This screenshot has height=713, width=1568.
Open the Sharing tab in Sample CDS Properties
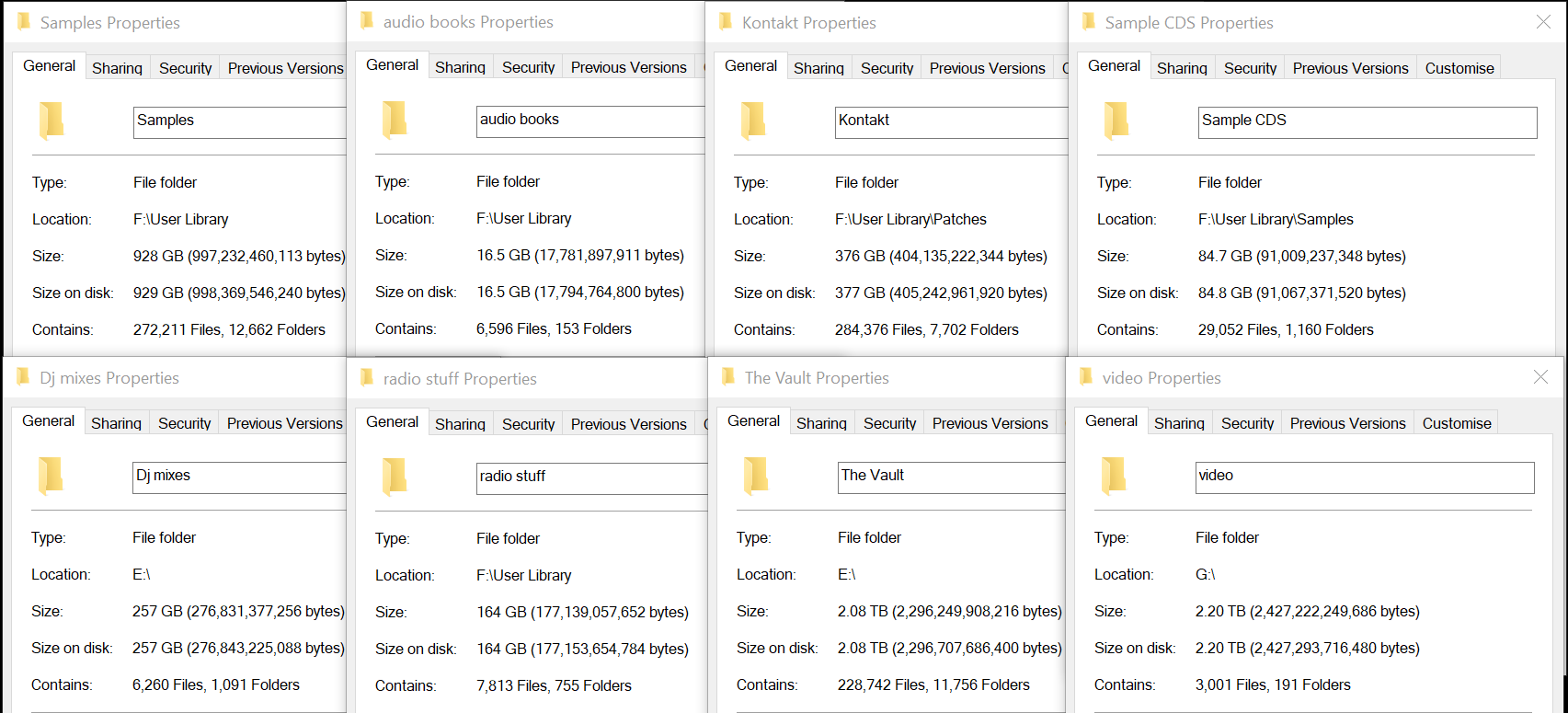pyautogui.click(x=1183, y=68)
